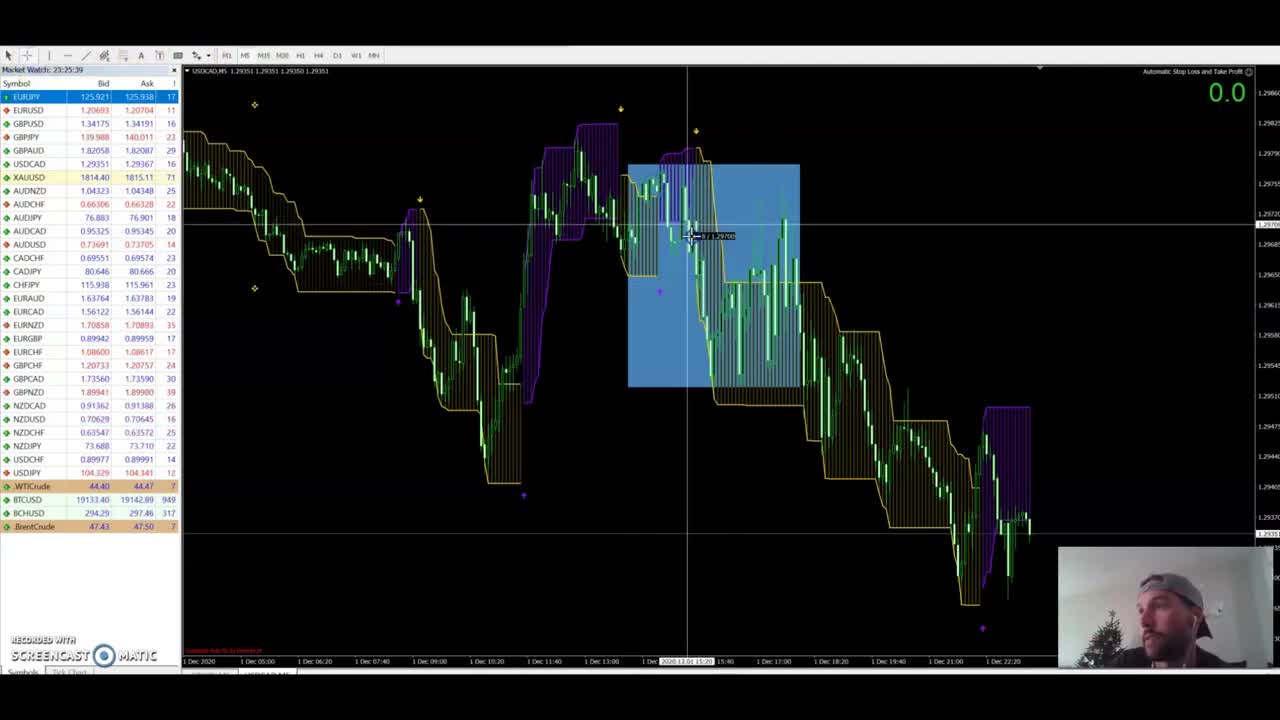This screenshot has height=720, width=1280.
Task: Select GBPCAD symbol row
Action: (90, 379)
